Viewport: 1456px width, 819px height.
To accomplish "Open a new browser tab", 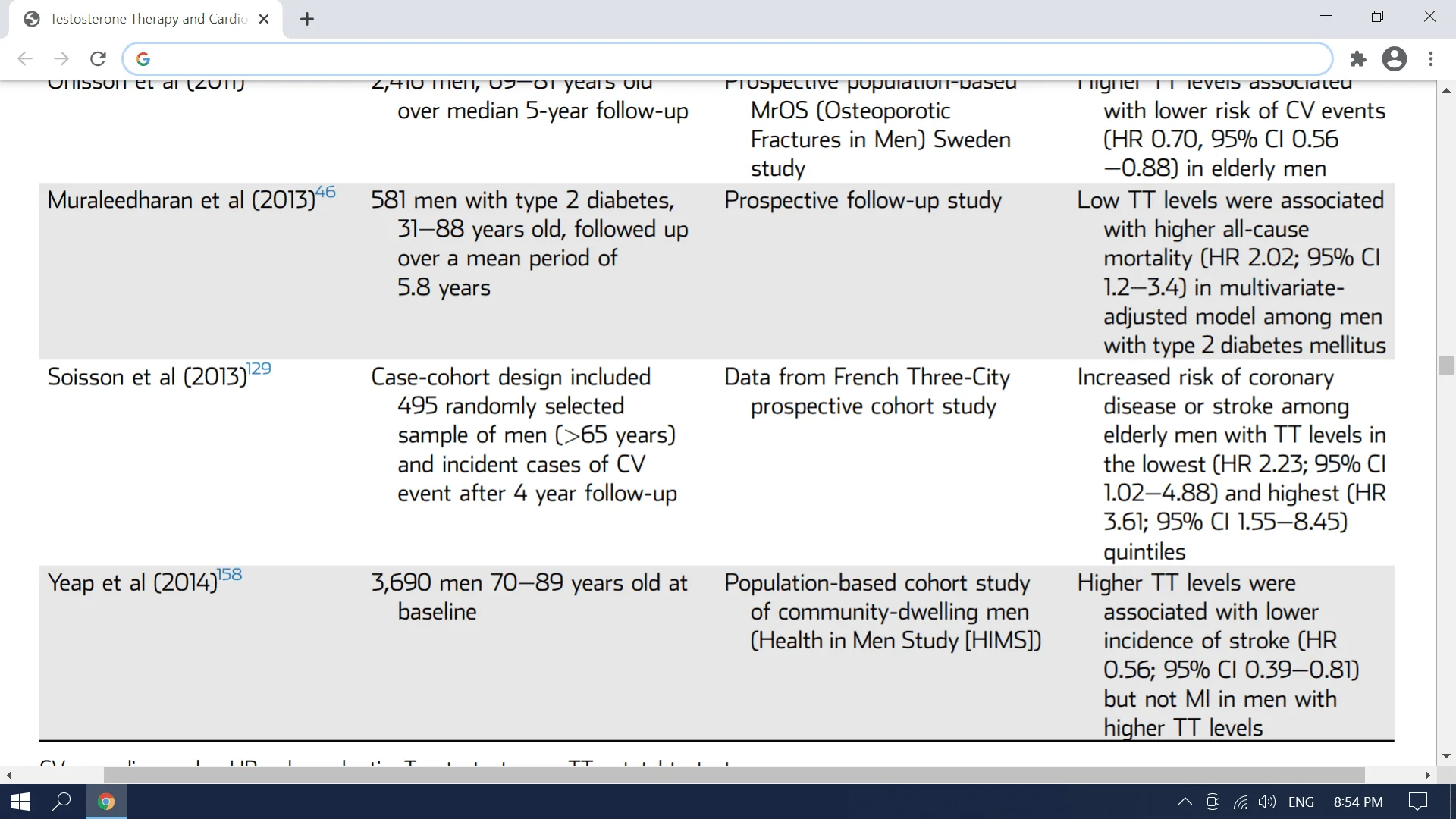I will (307, 19).
